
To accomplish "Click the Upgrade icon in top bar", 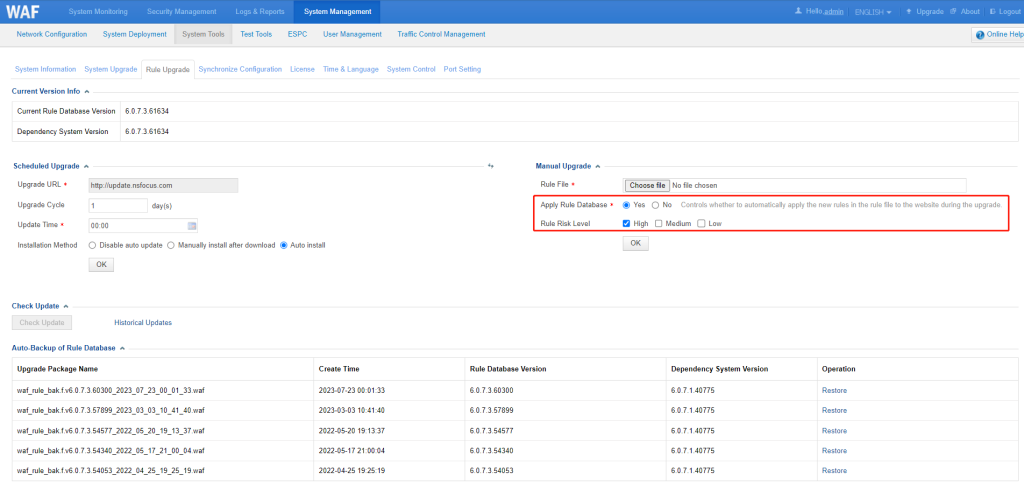I will tap(908, 12).
